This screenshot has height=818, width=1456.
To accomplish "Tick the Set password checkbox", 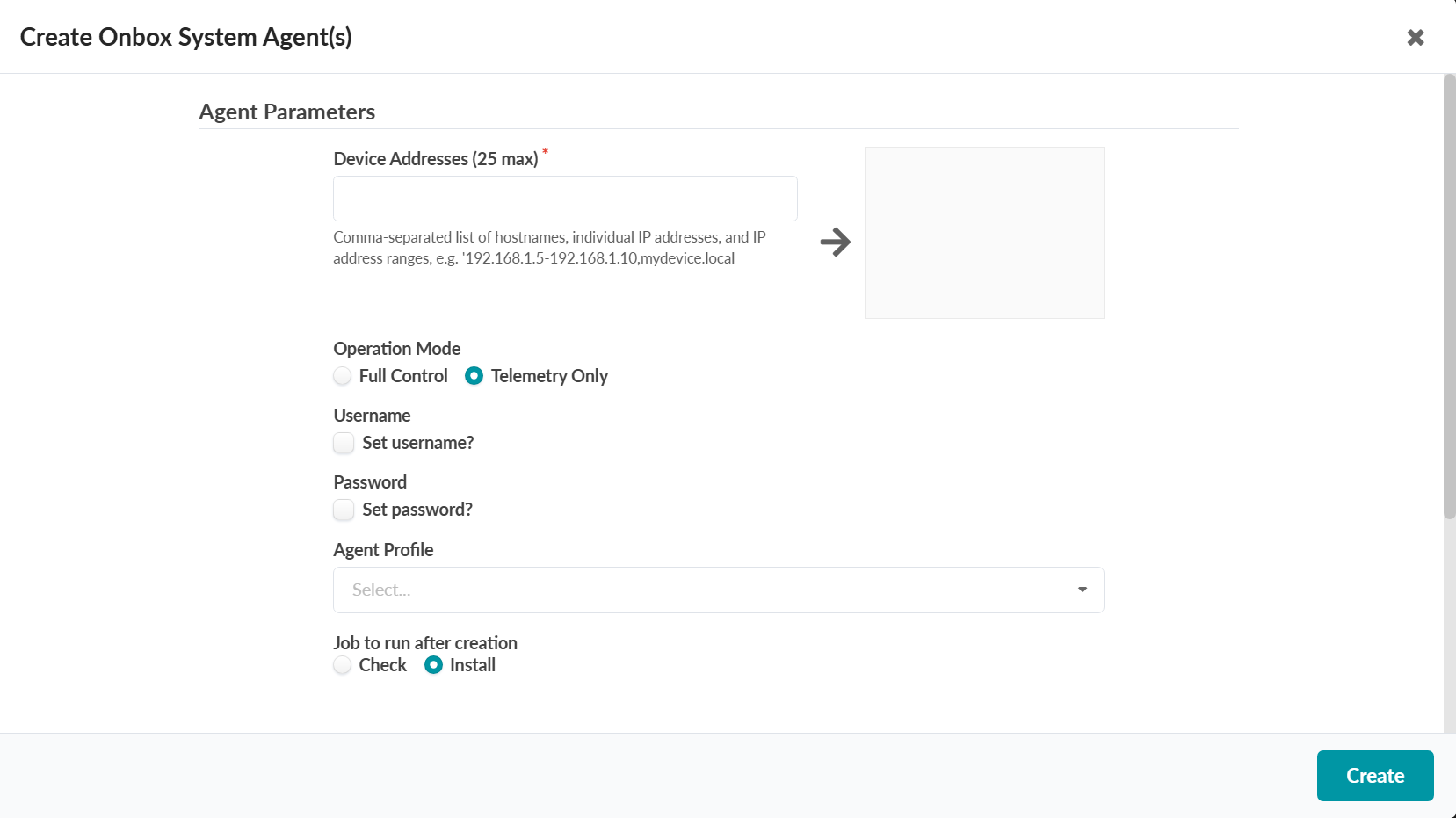I will click(x=344, y=510).
